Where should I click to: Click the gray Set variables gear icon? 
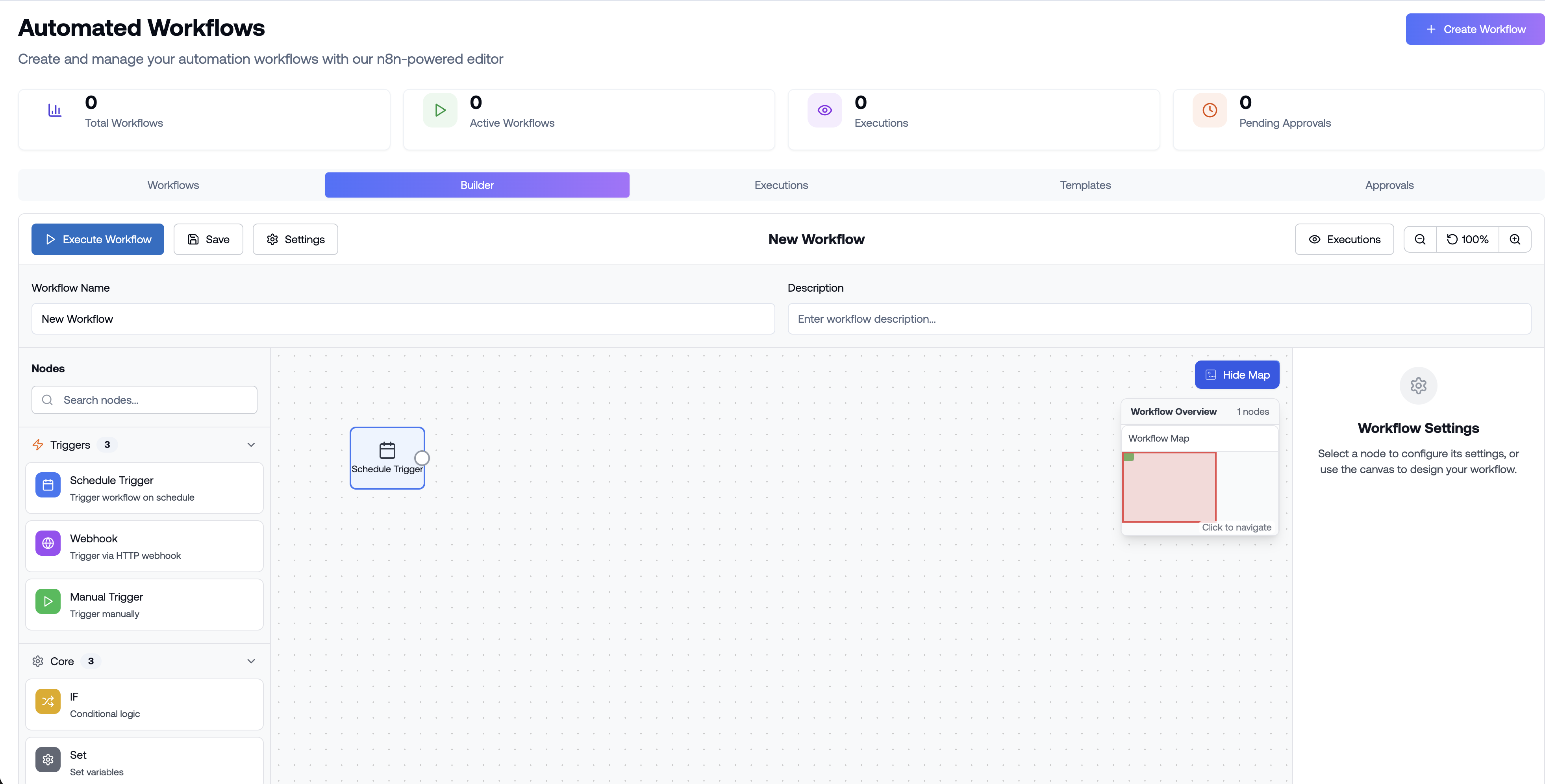point(48,760)
